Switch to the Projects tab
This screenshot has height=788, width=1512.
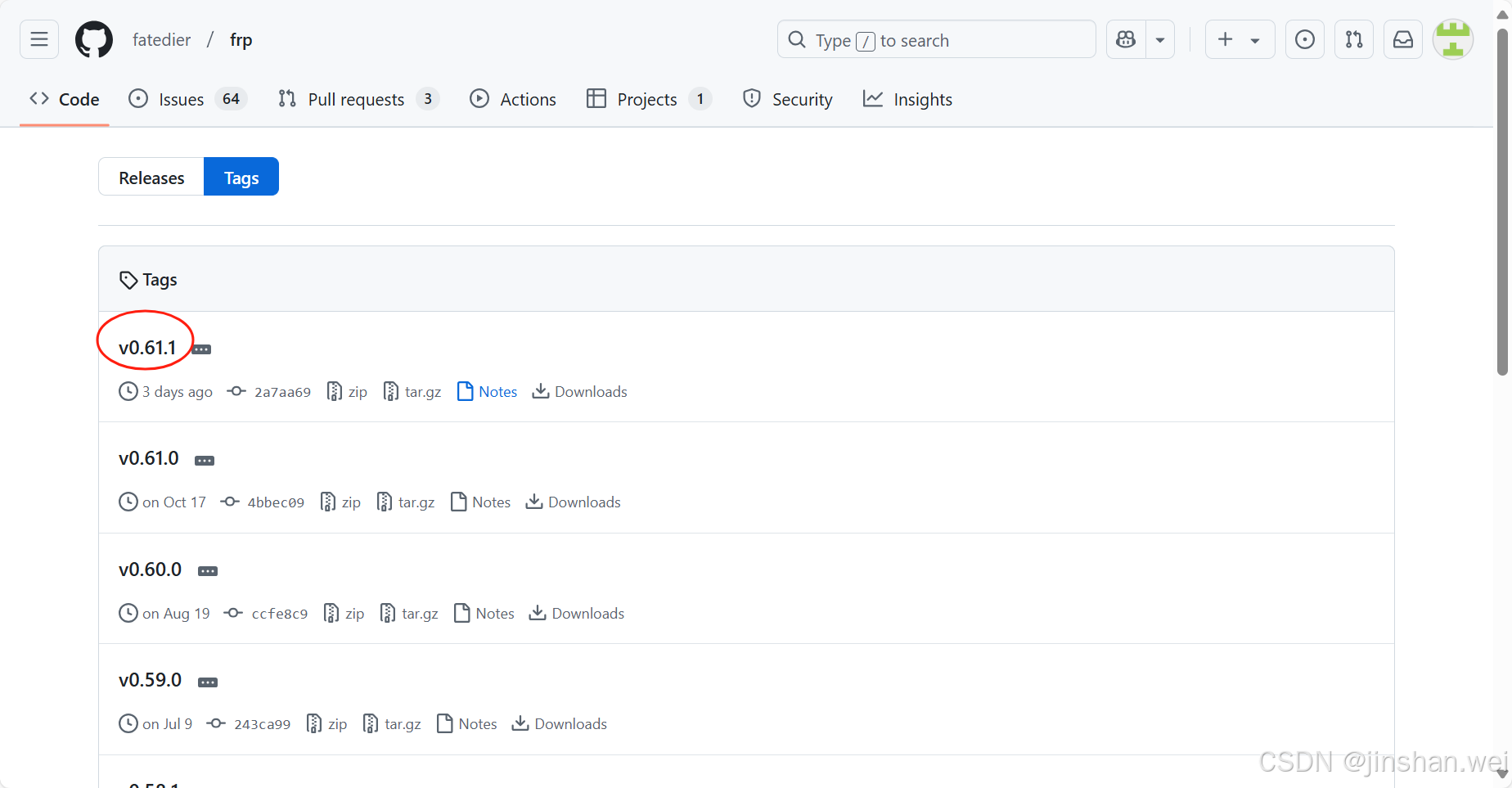point(649,99)
